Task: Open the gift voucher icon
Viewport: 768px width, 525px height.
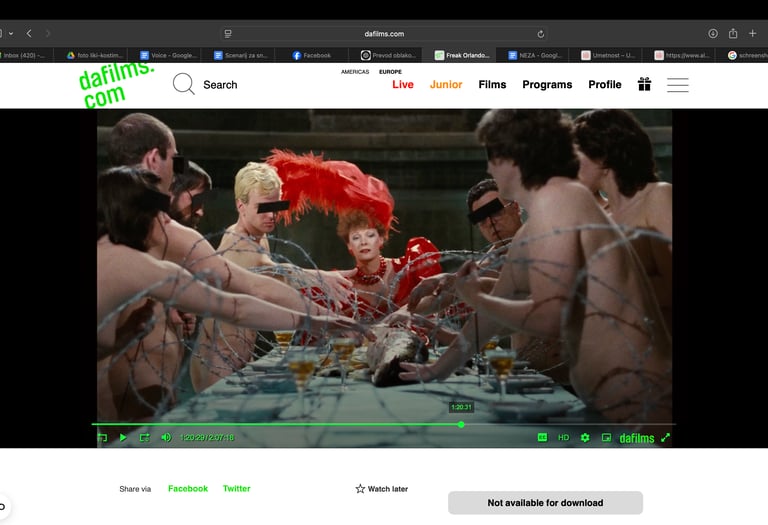Action: pos(645,84)
